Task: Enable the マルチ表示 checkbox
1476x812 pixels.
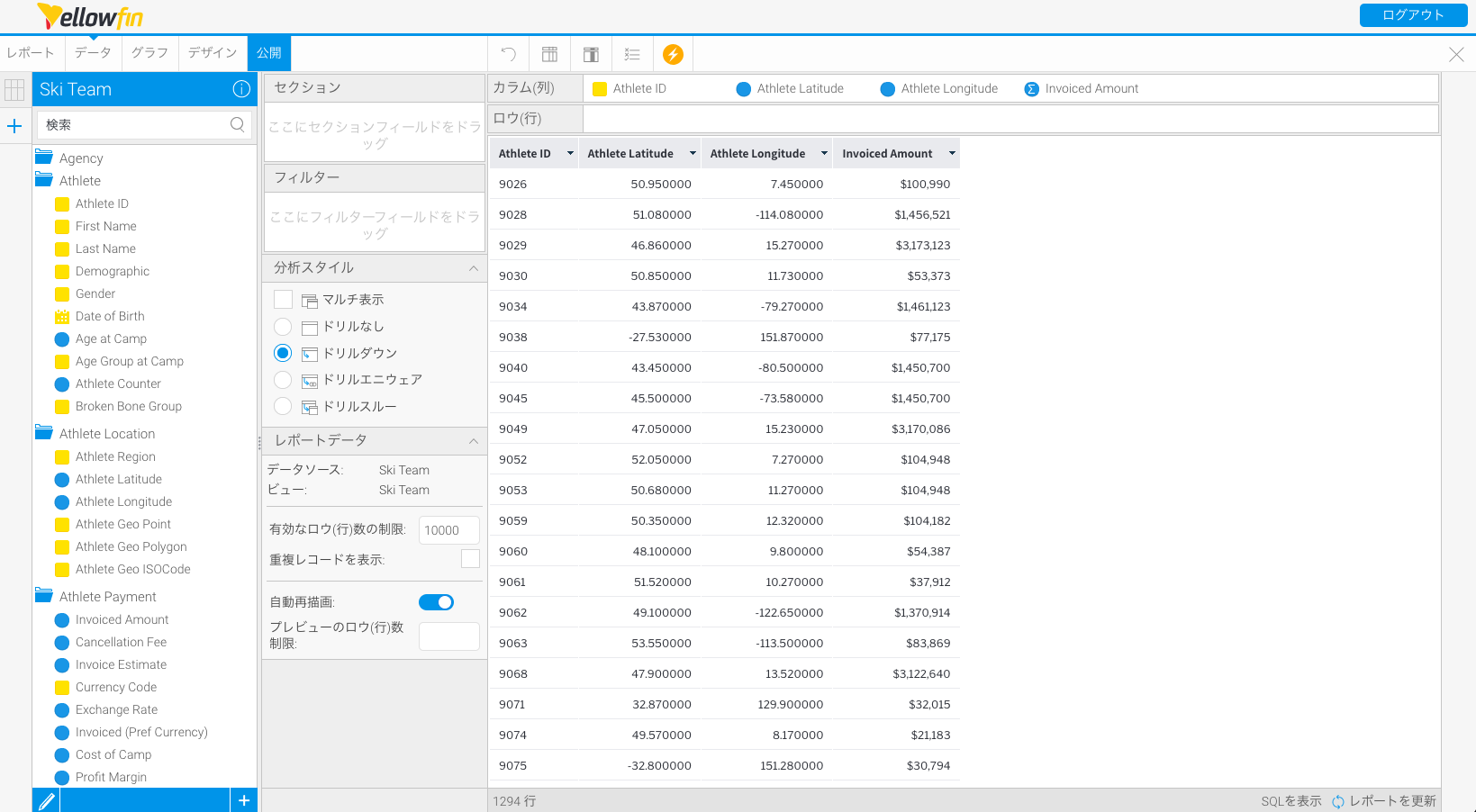Action: pyautogui.click(x=283, y=299)
